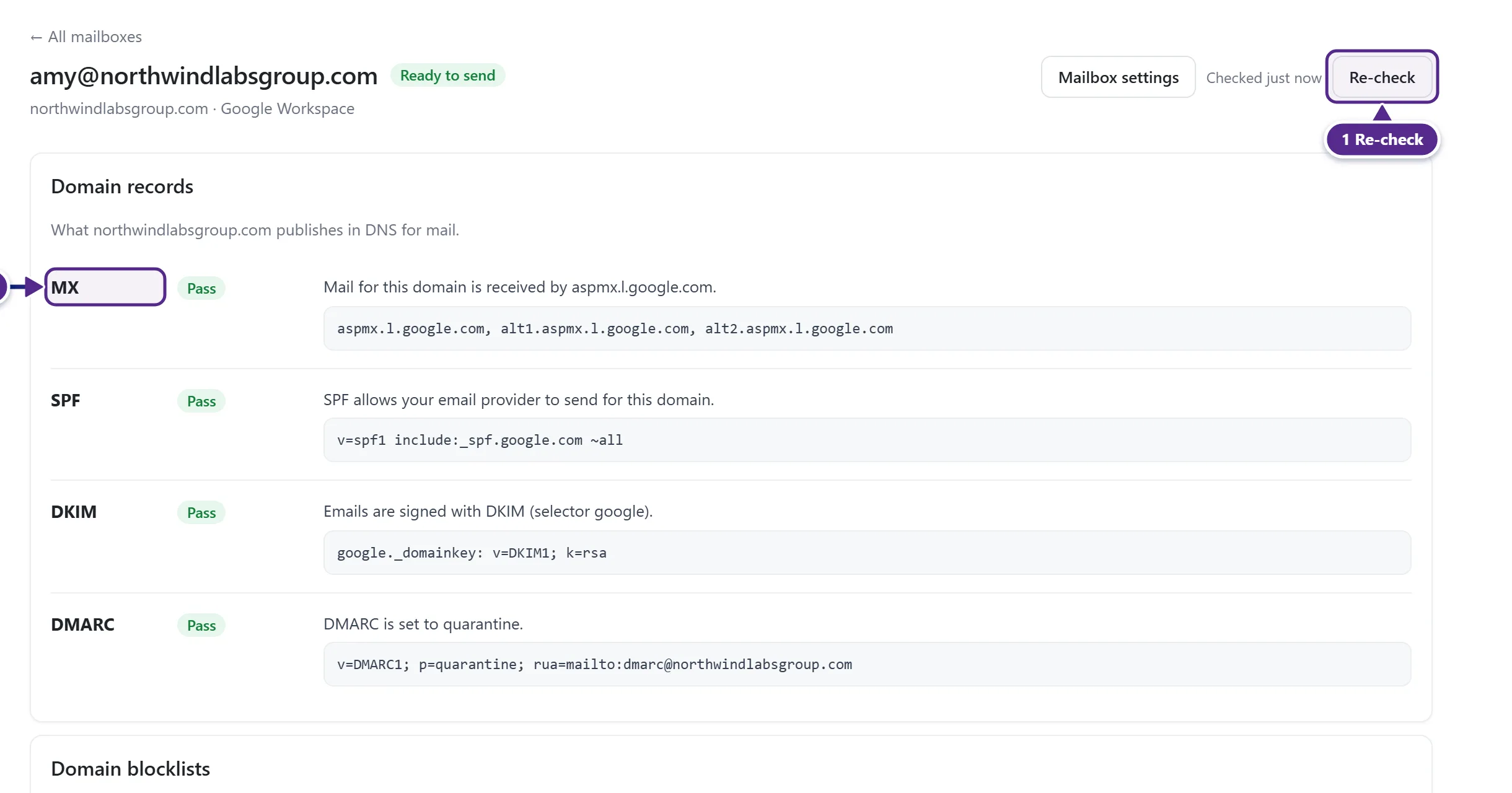Click 'SPF allows your email provider' description

[x=519, y=400]
